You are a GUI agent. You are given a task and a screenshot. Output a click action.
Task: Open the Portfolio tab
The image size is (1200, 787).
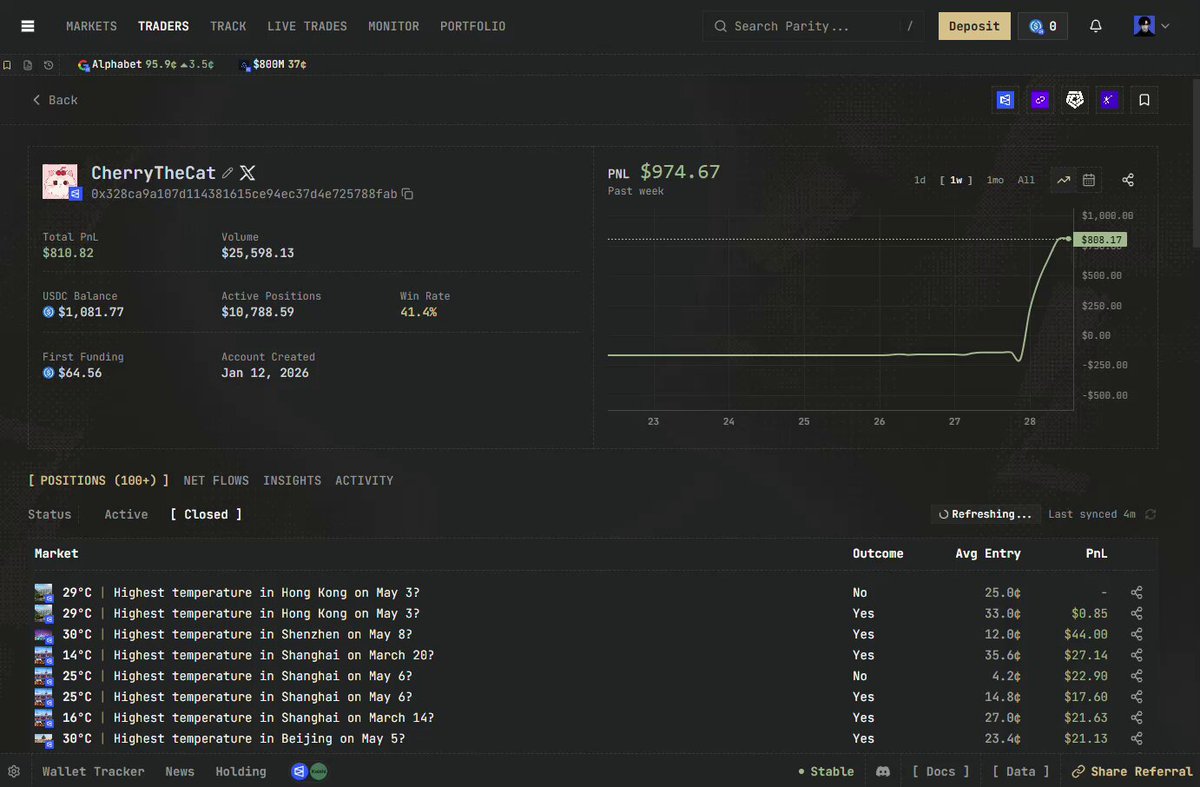tap(473, 26)
